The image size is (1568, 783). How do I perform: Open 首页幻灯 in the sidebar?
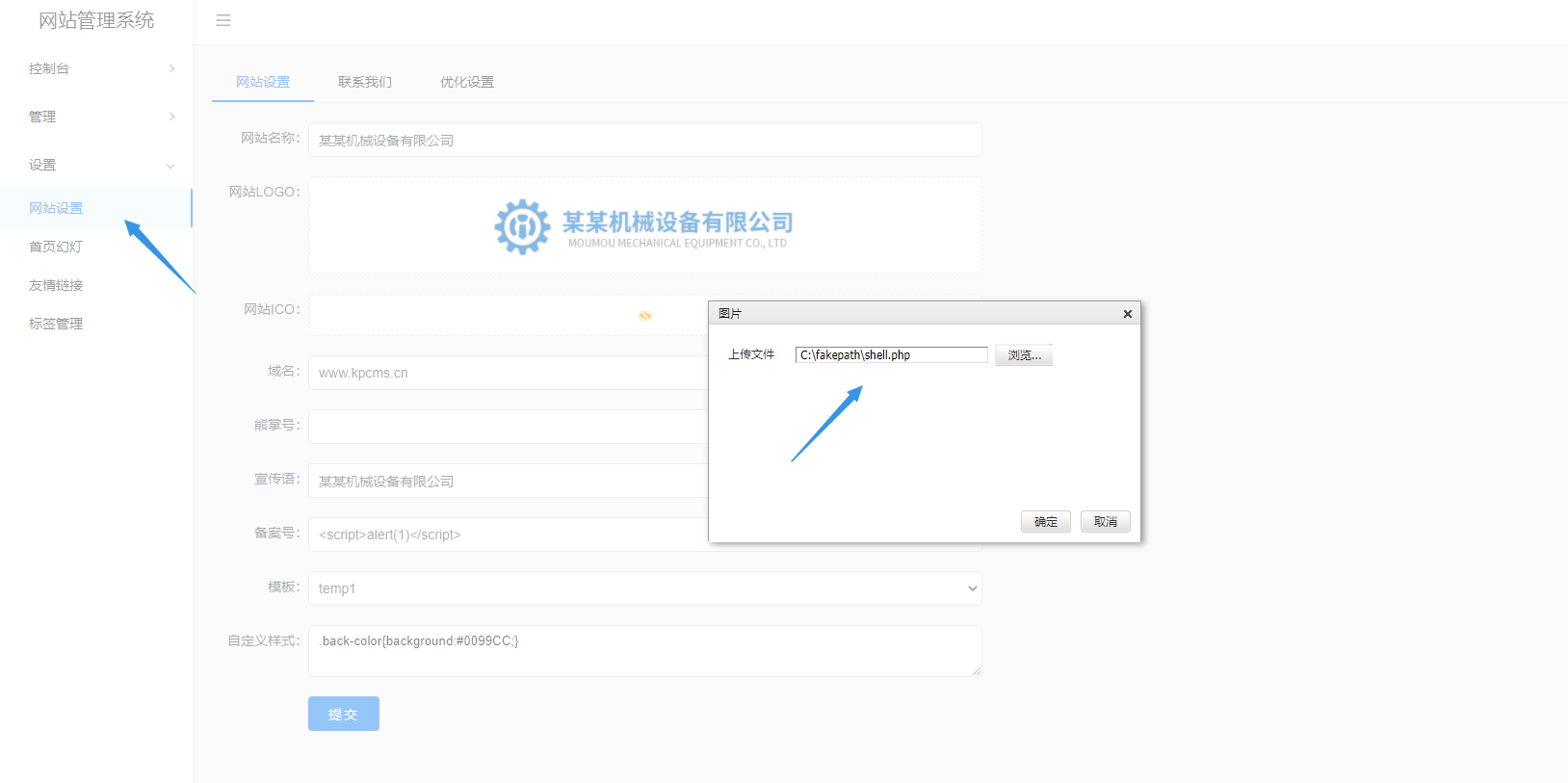(56, 247)
